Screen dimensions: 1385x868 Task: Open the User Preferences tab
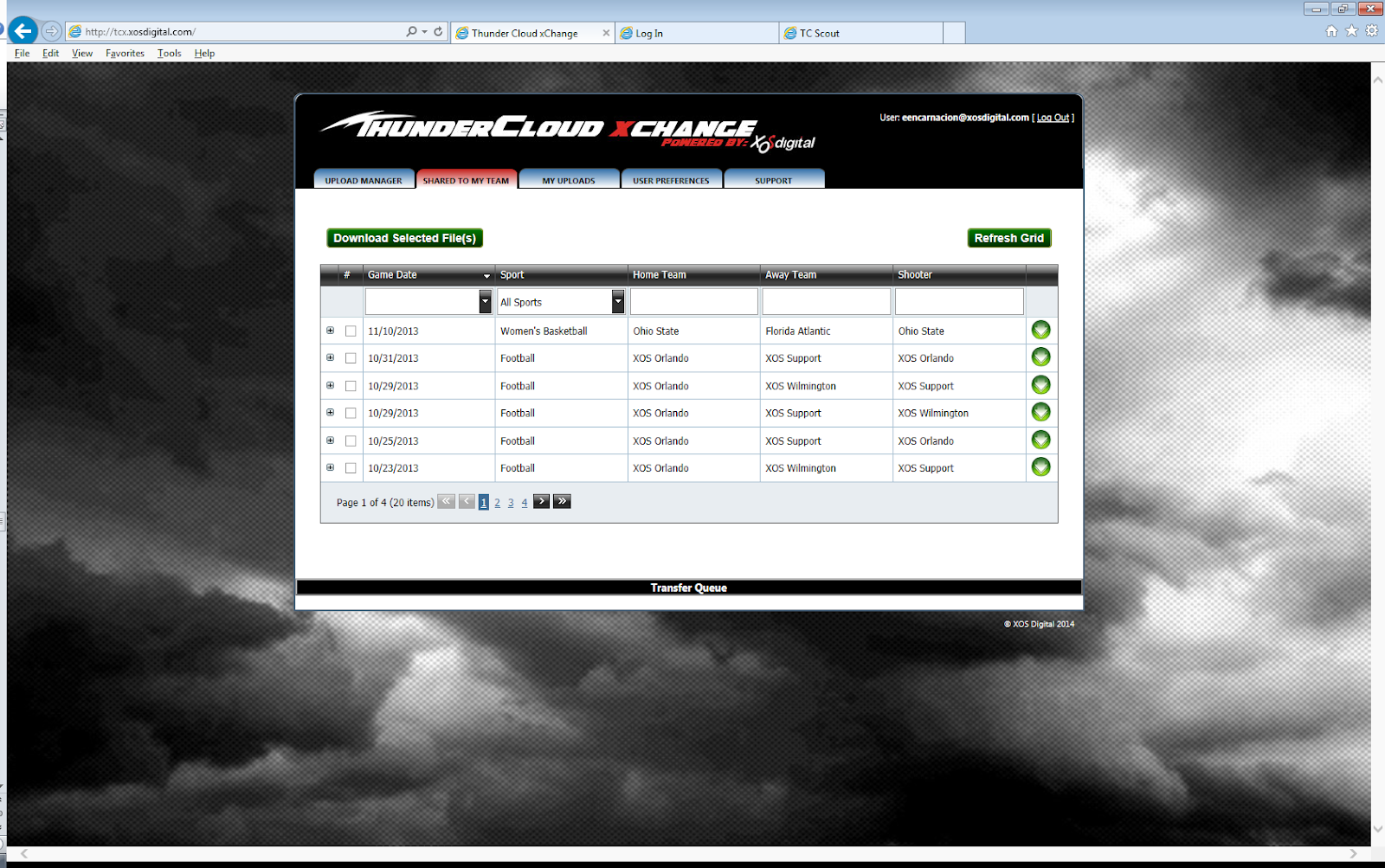[671, 179]
